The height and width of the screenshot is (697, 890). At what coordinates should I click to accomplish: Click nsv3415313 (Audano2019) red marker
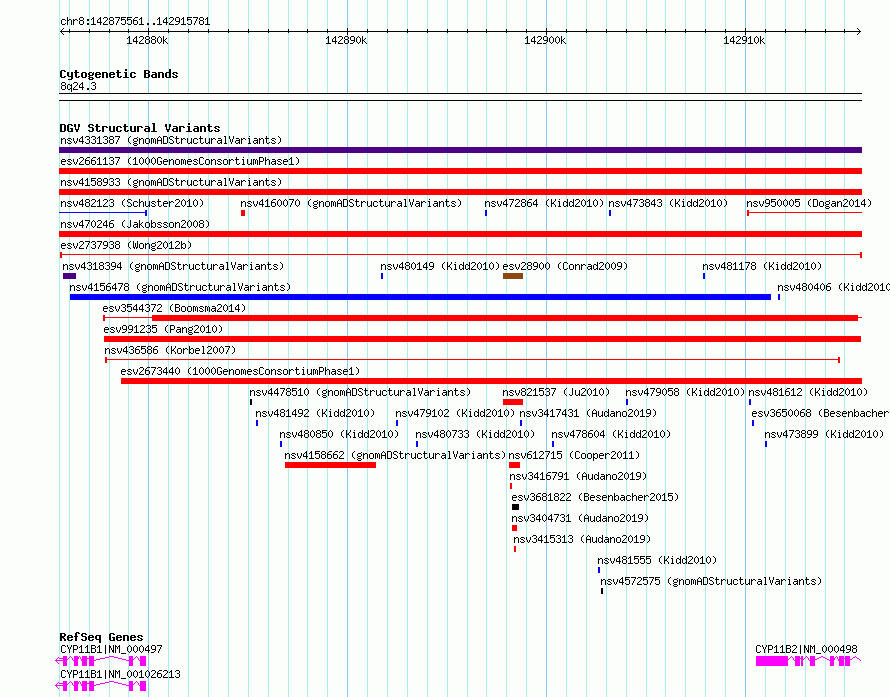(515, 549)
